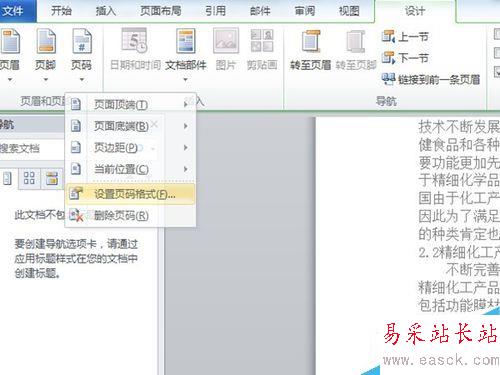
Task: Expand the 页边距 submenu arrow
Action: click(186, 148)
